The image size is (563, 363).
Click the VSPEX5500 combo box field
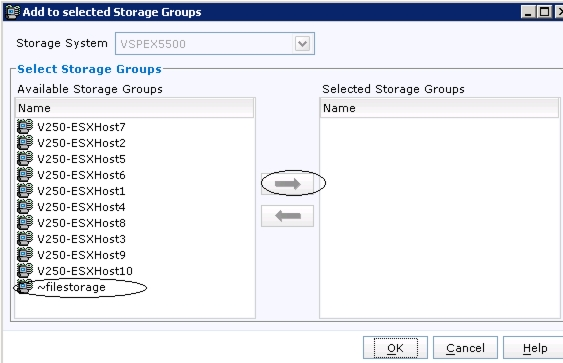pyautogui.click(x=215, y=44)
